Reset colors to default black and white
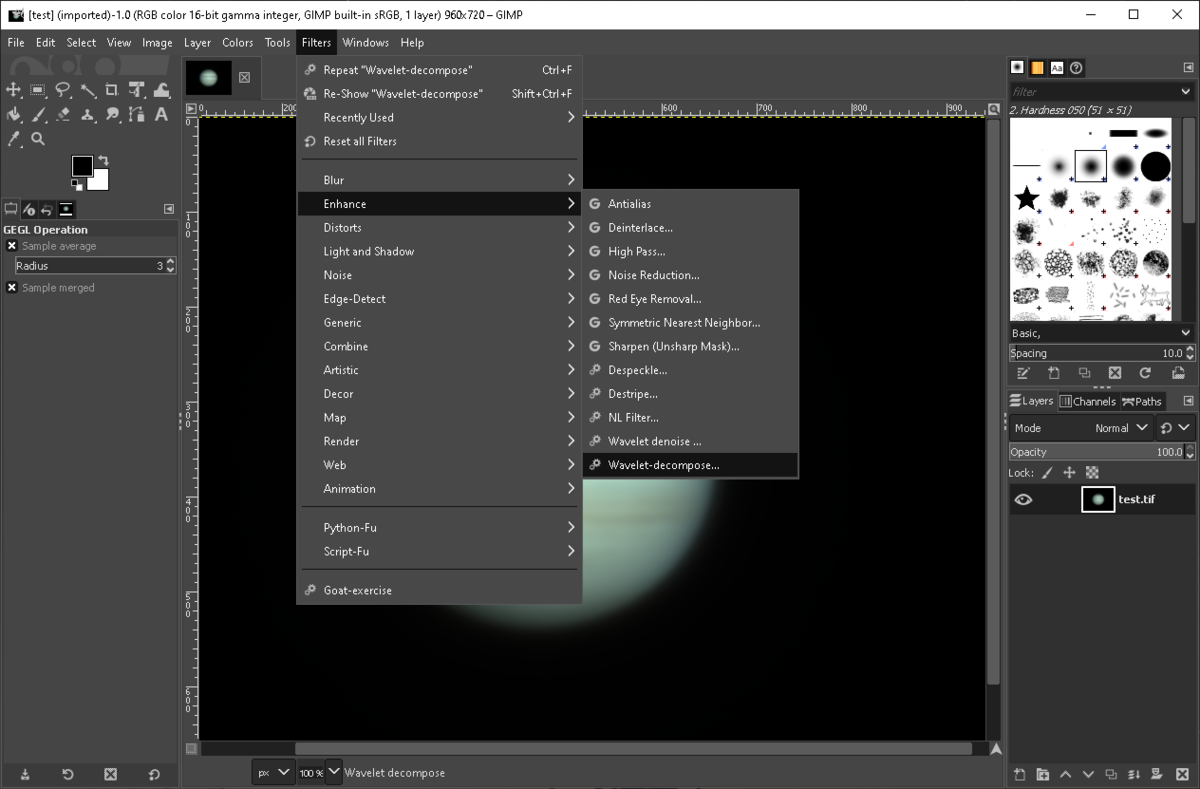Screen dimensions: 1200x789 tap(77, 185)
